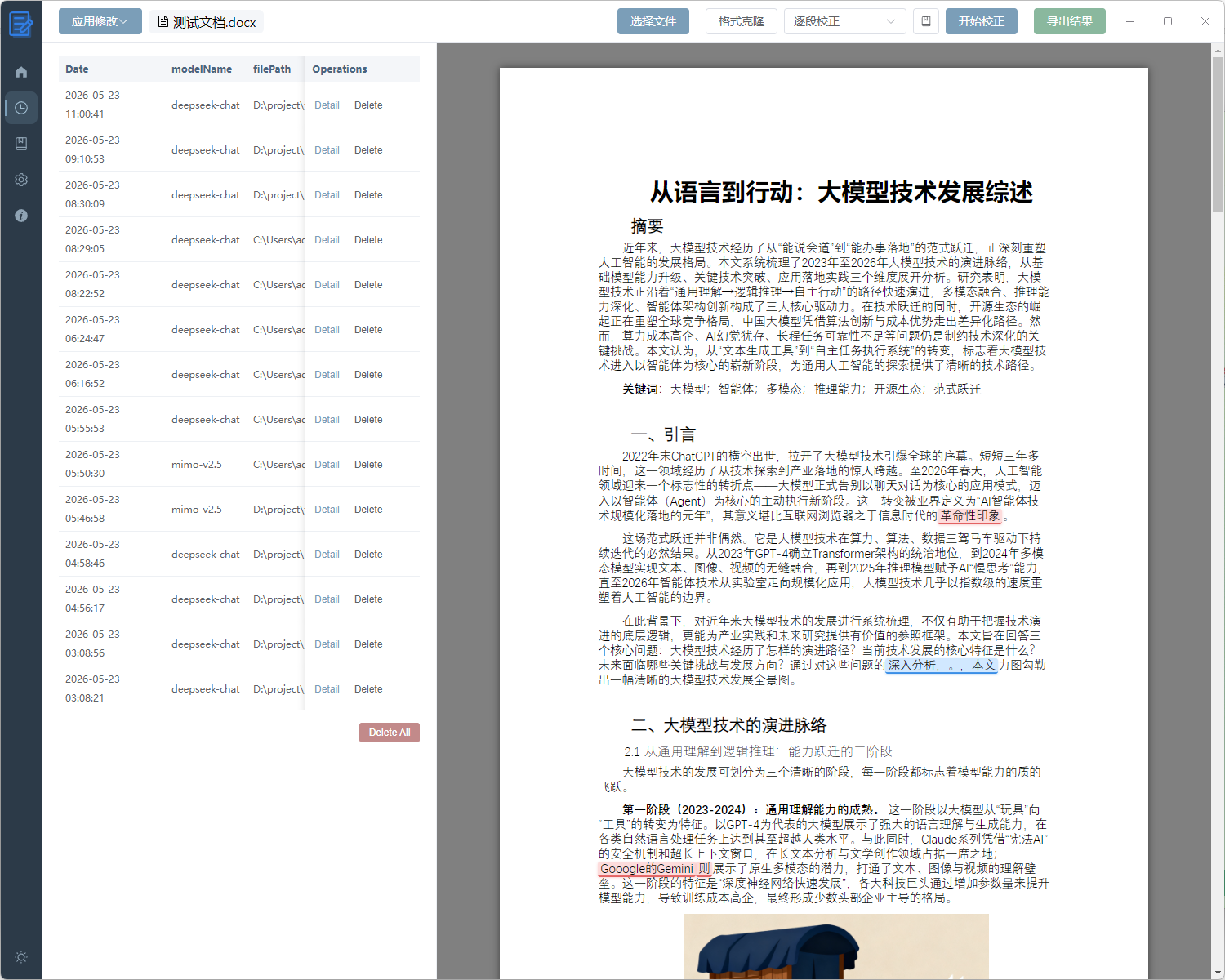Click mimo-v2.5 model name at 05:46:58
The image size is (1225, 980).
197,510
